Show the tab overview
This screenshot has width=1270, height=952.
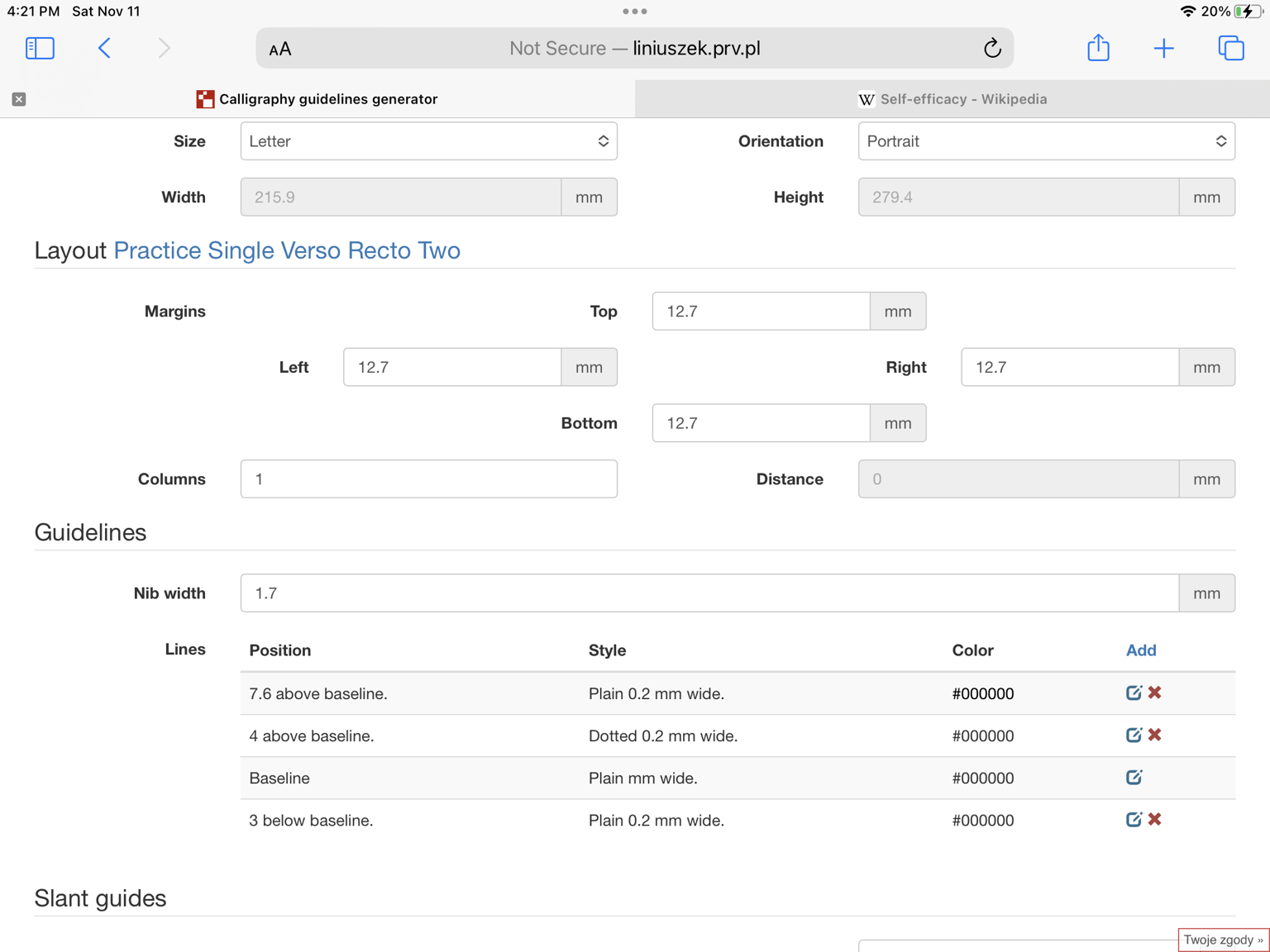pyautogui.click(x=1231, y=48)
